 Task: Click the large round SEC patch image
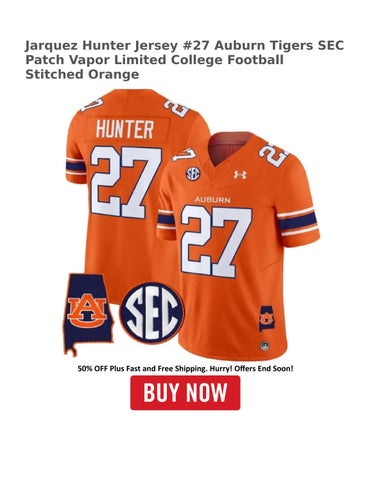tap(152, 312)
